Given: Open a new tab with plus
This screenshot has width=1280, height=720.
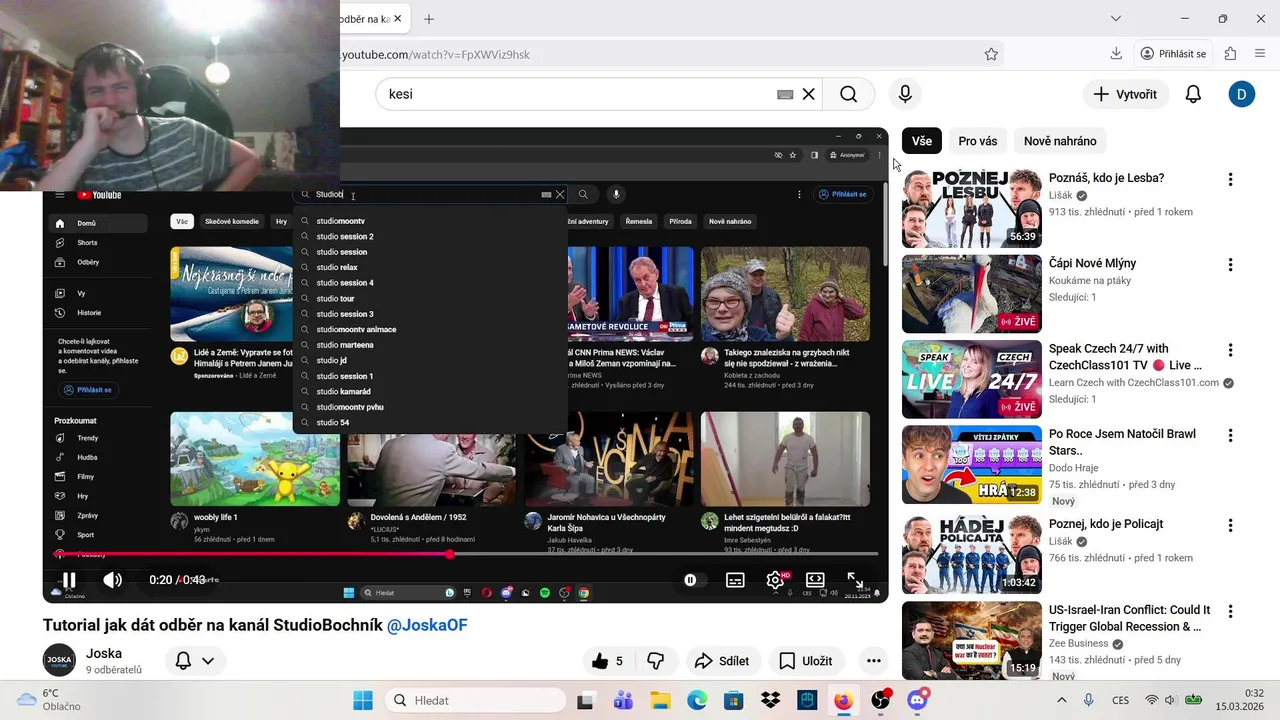Looking at the screenshot, I should pos(429,19).
